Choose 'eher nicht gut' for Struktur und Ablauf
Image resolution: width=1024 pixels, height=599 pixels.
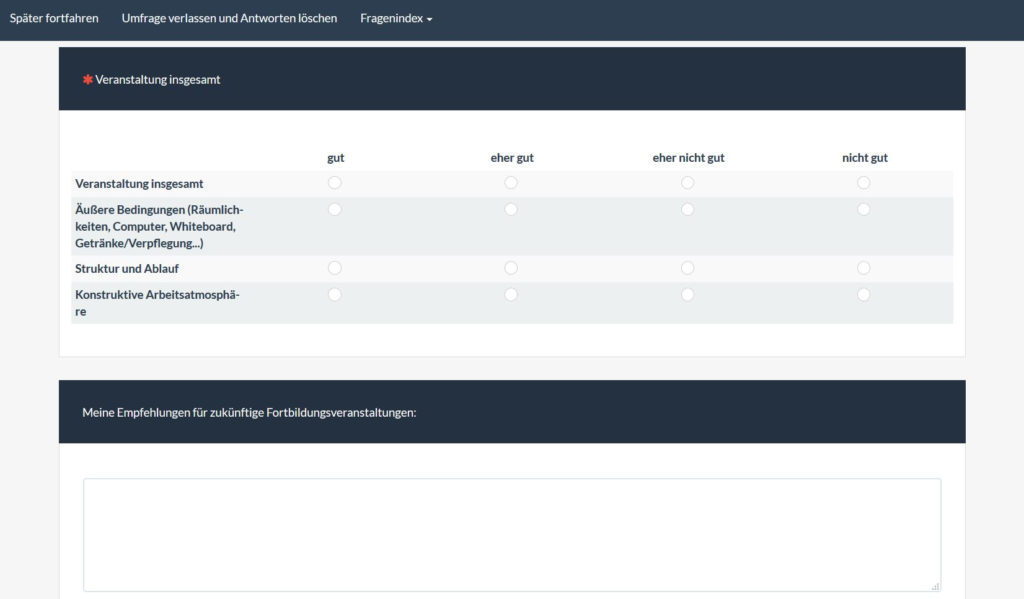point(688,268)
